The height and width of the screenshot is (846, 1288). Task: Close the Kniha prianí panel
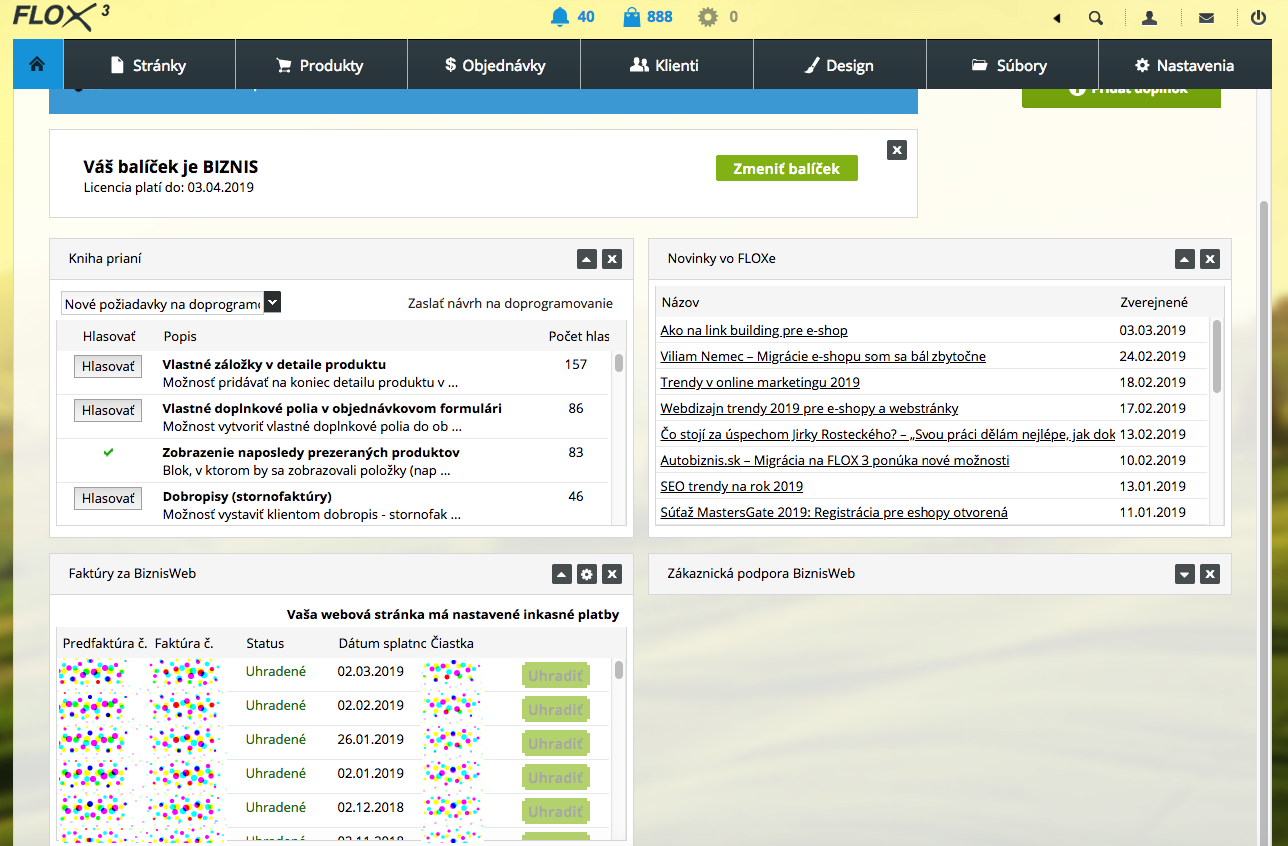click(x=613, y=259)
